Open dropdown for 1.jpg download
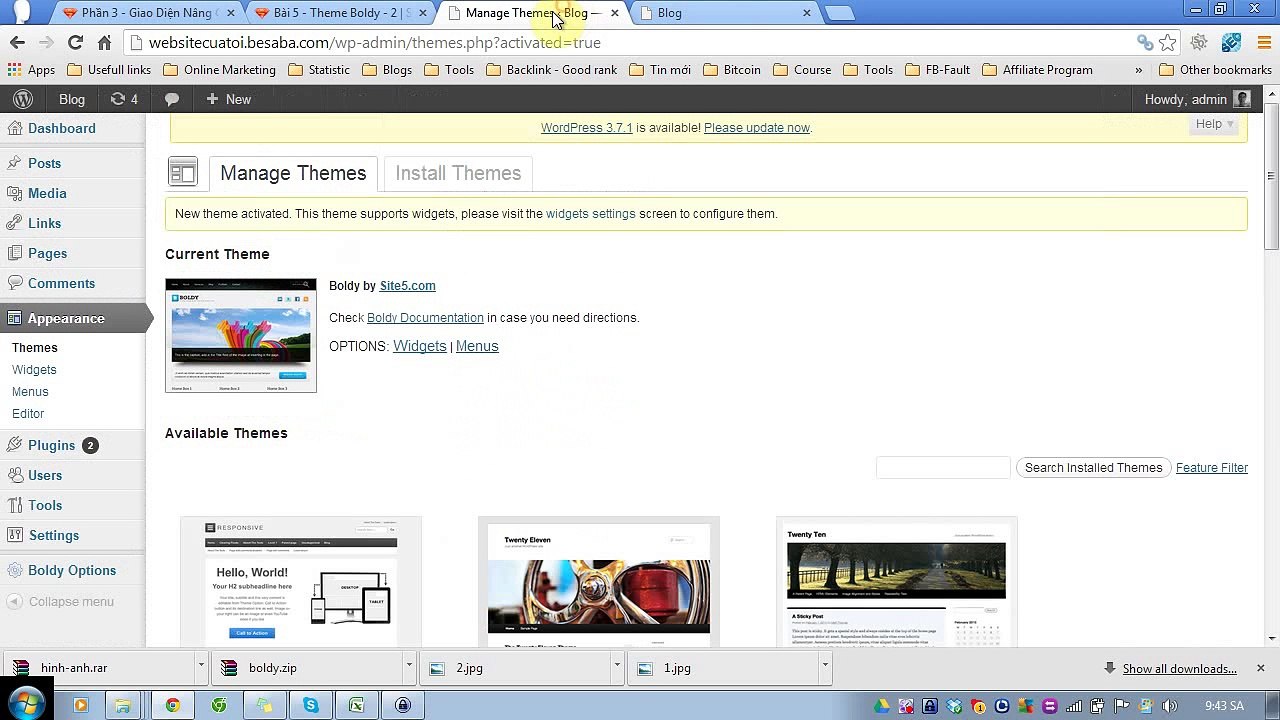Screen dimensions: 1280x720 pos(825,667)
